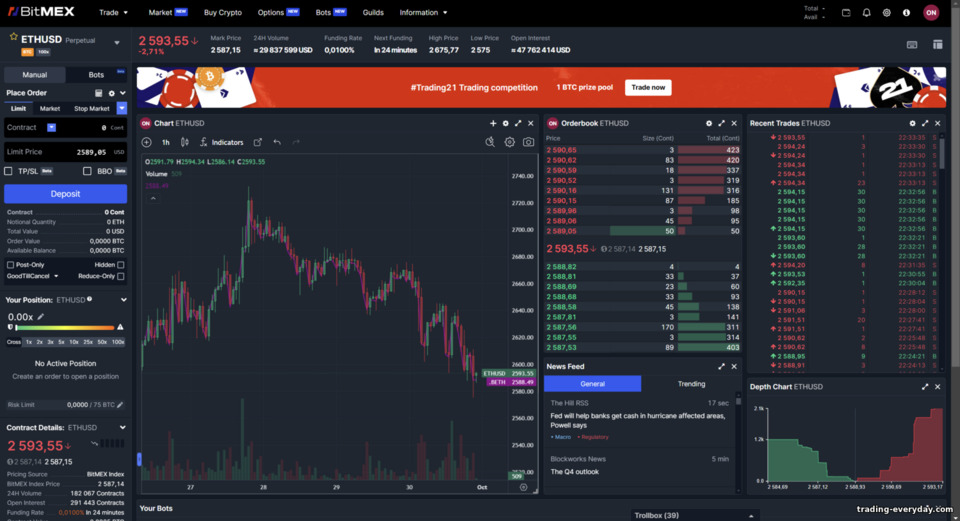
Task: Take a chart snapshot with the camera icon
Action: (528, 142)
